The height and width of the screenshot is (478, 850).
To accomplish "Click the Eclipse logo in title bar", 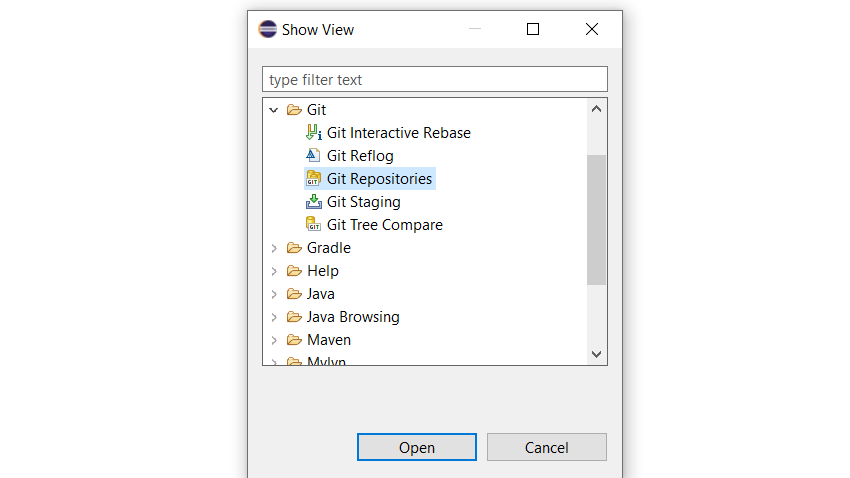I will [267, 29].
